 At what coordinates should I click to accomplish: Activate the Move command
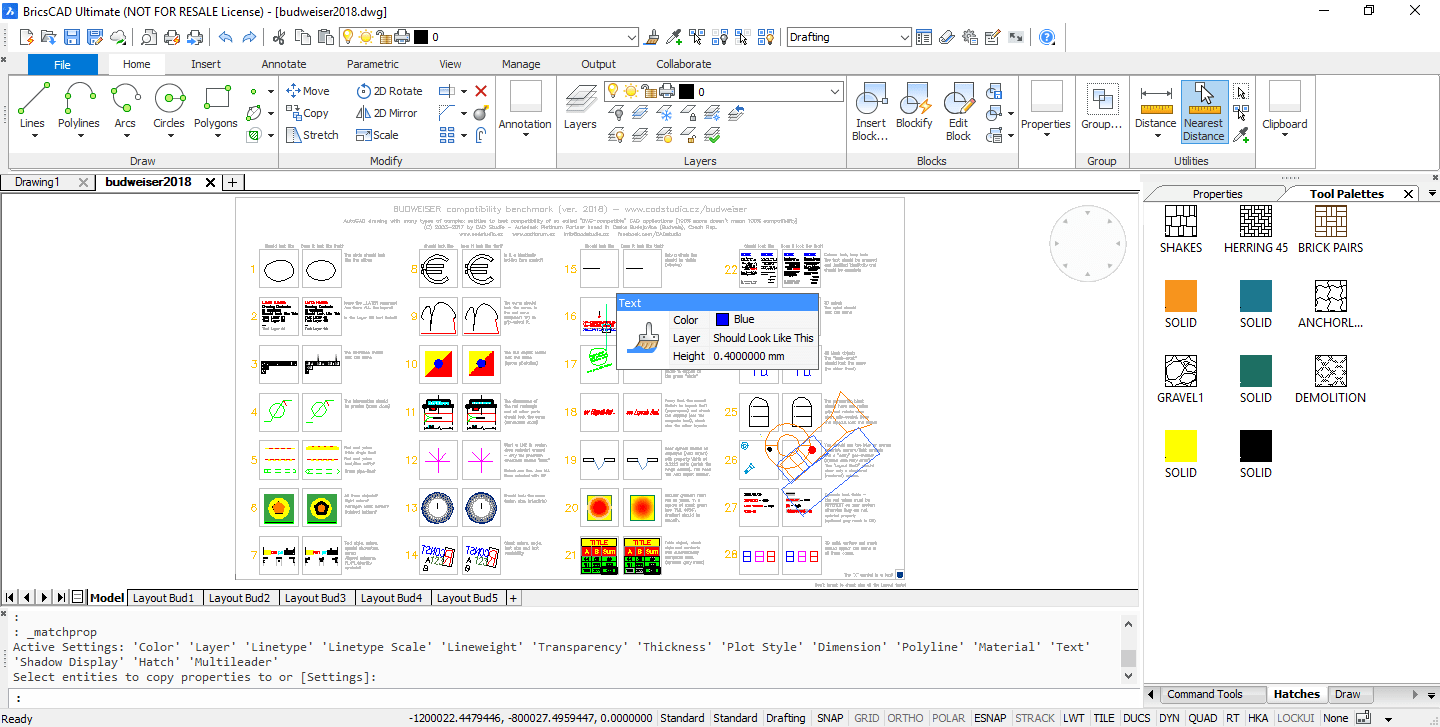pyautogui.click(x=307, y=91)
